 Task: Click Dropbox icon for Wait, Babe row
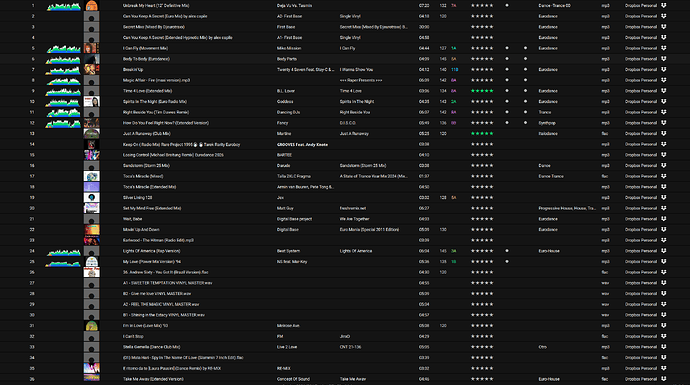click(664, 219)
